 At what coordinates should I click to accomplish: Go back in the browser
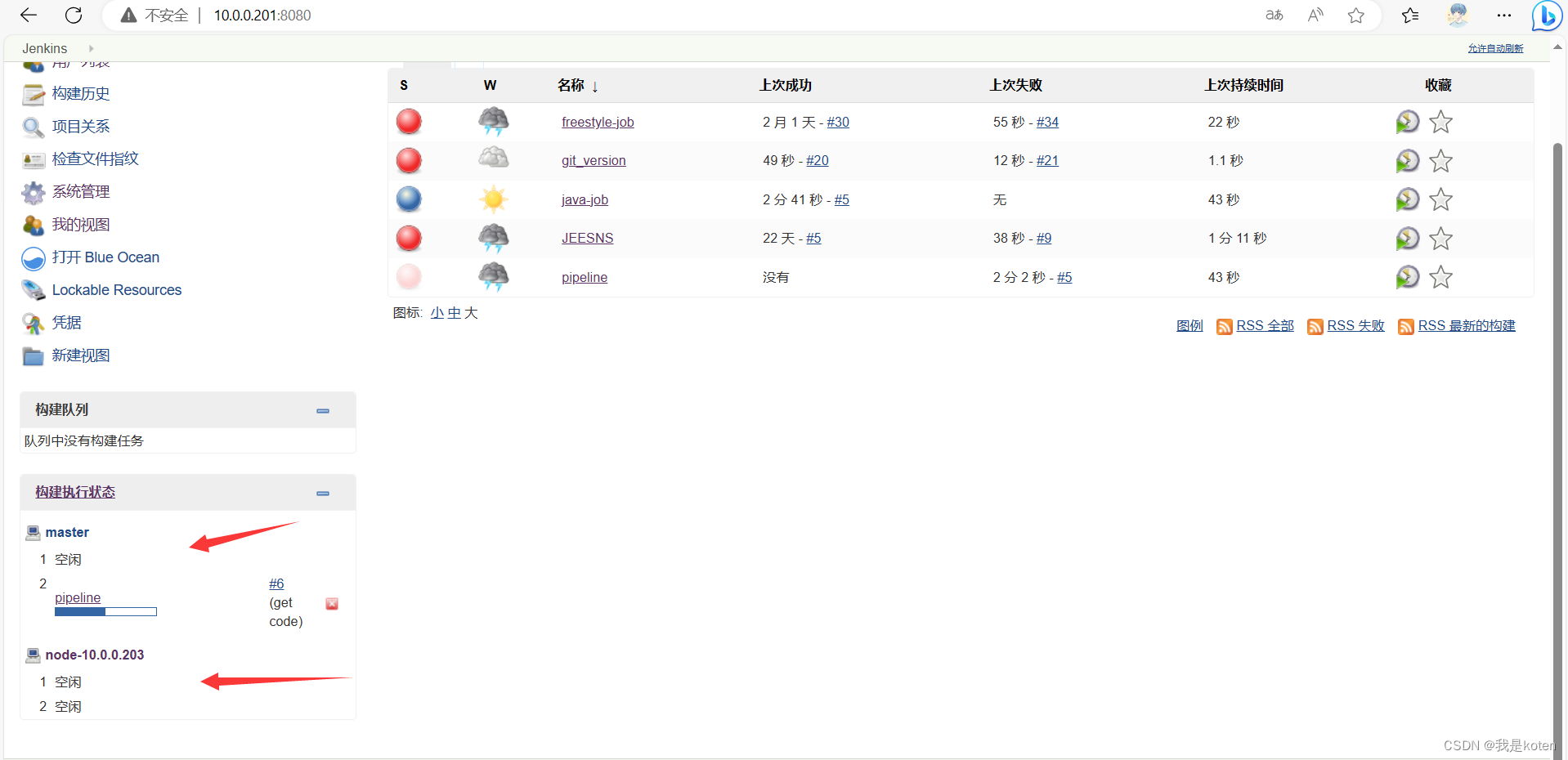(29, 15)
